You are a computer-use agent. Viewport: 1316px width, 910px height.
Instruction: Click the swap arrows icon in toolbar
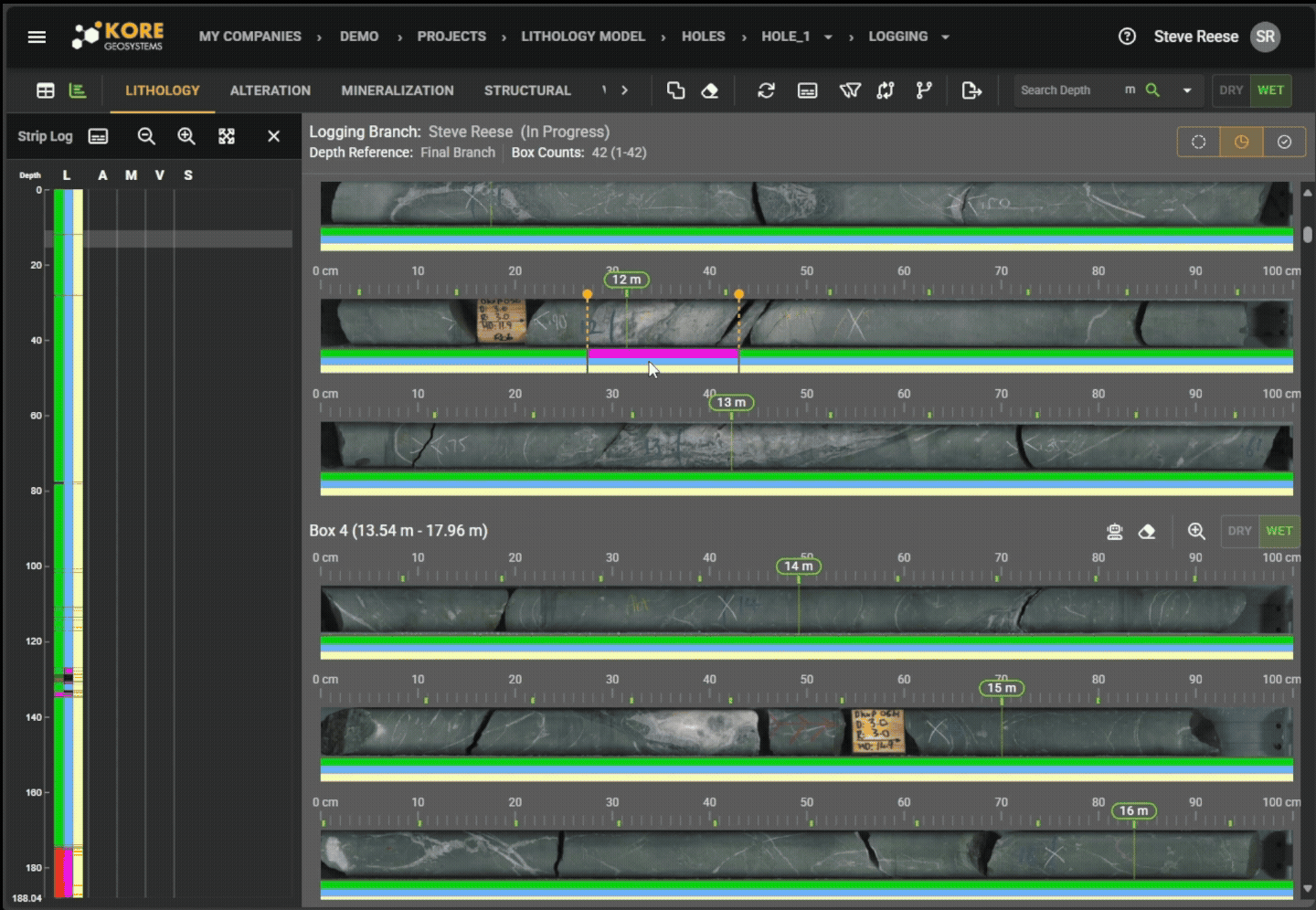point(886,90)
